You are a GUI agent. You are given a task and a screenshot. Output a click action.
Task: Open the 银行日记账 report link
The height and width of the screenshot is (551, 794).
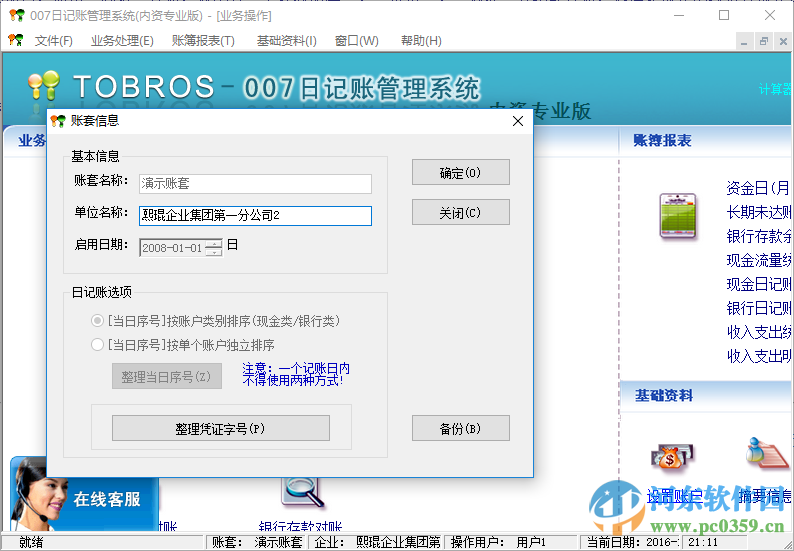pos(758,308)
